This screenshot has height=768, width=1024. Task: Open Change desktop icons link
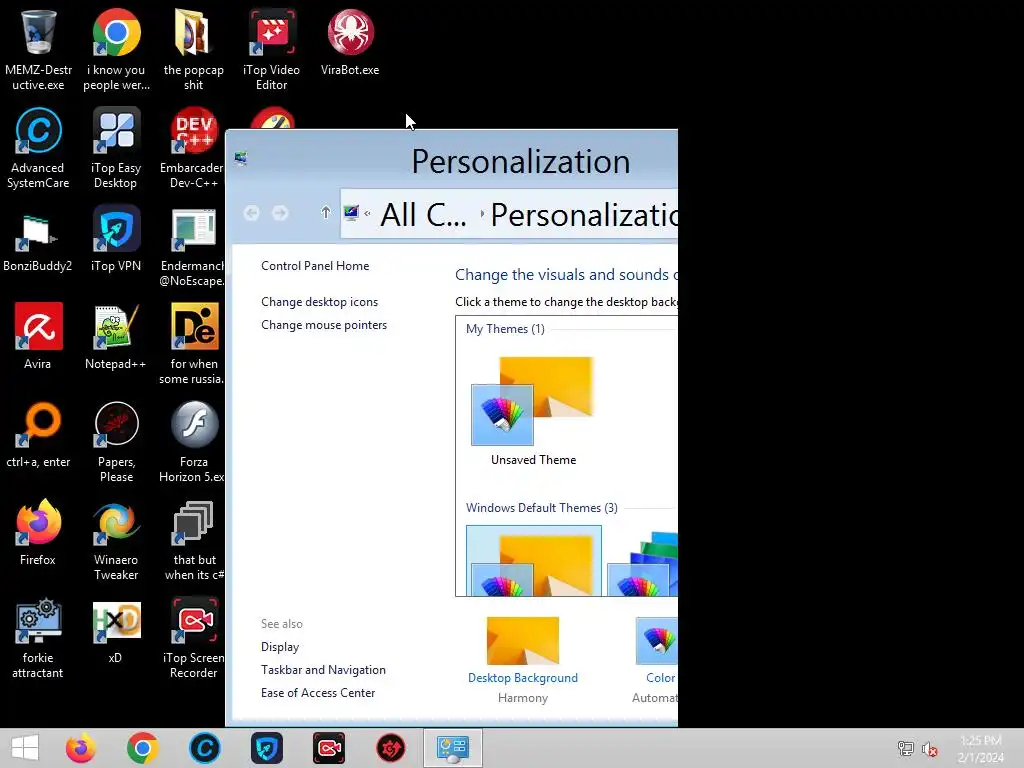[319, 302]
